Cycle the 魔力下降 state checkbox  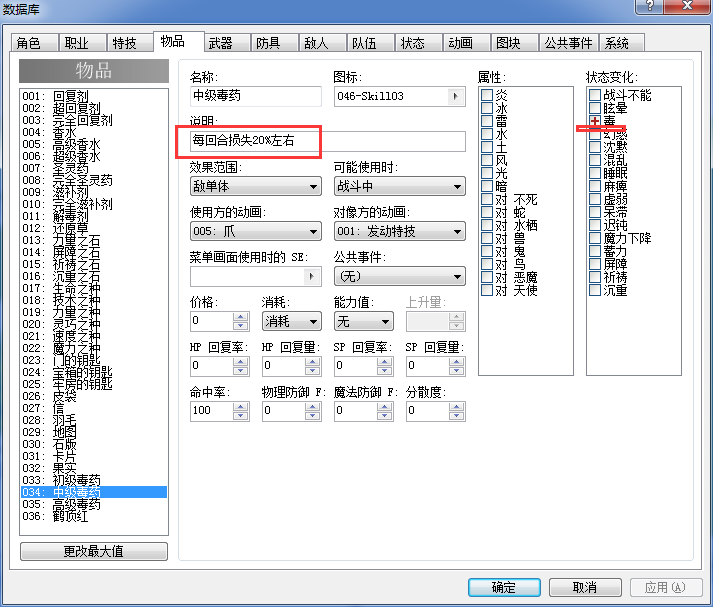[595, 238]
